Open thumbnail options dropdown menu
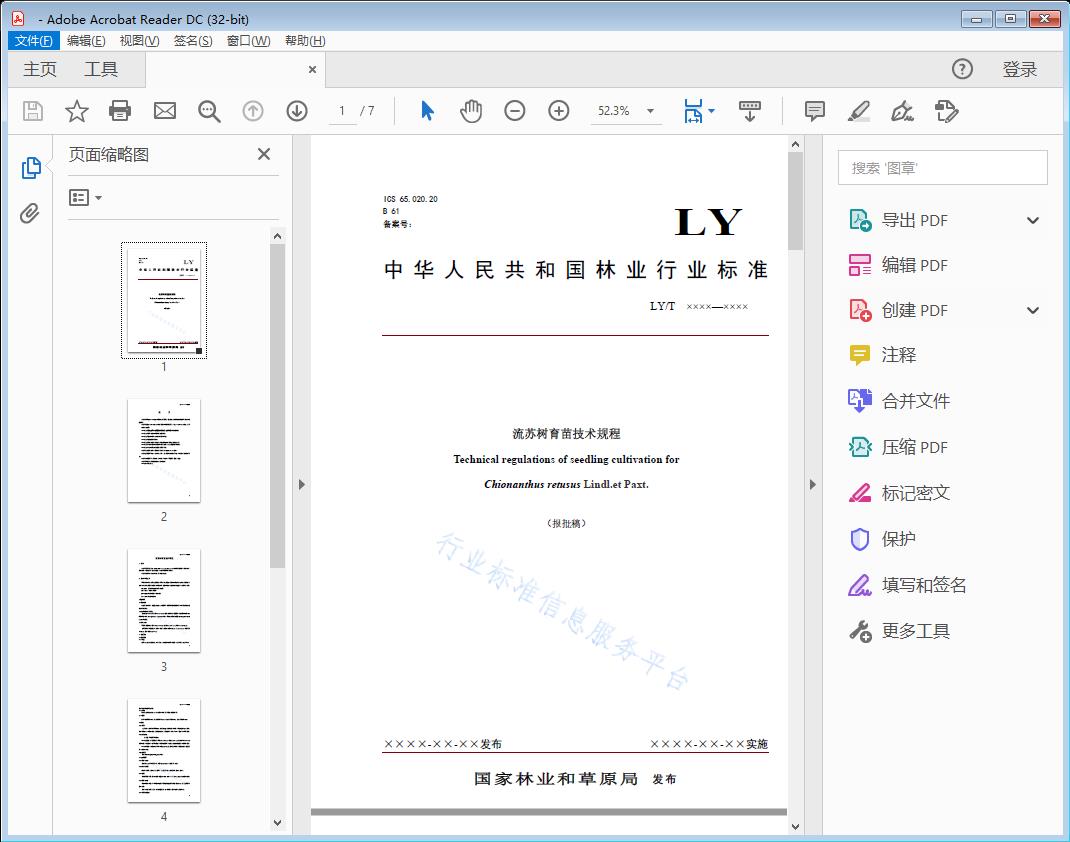Screen dimensions: 1070x842 coord(86,198)
